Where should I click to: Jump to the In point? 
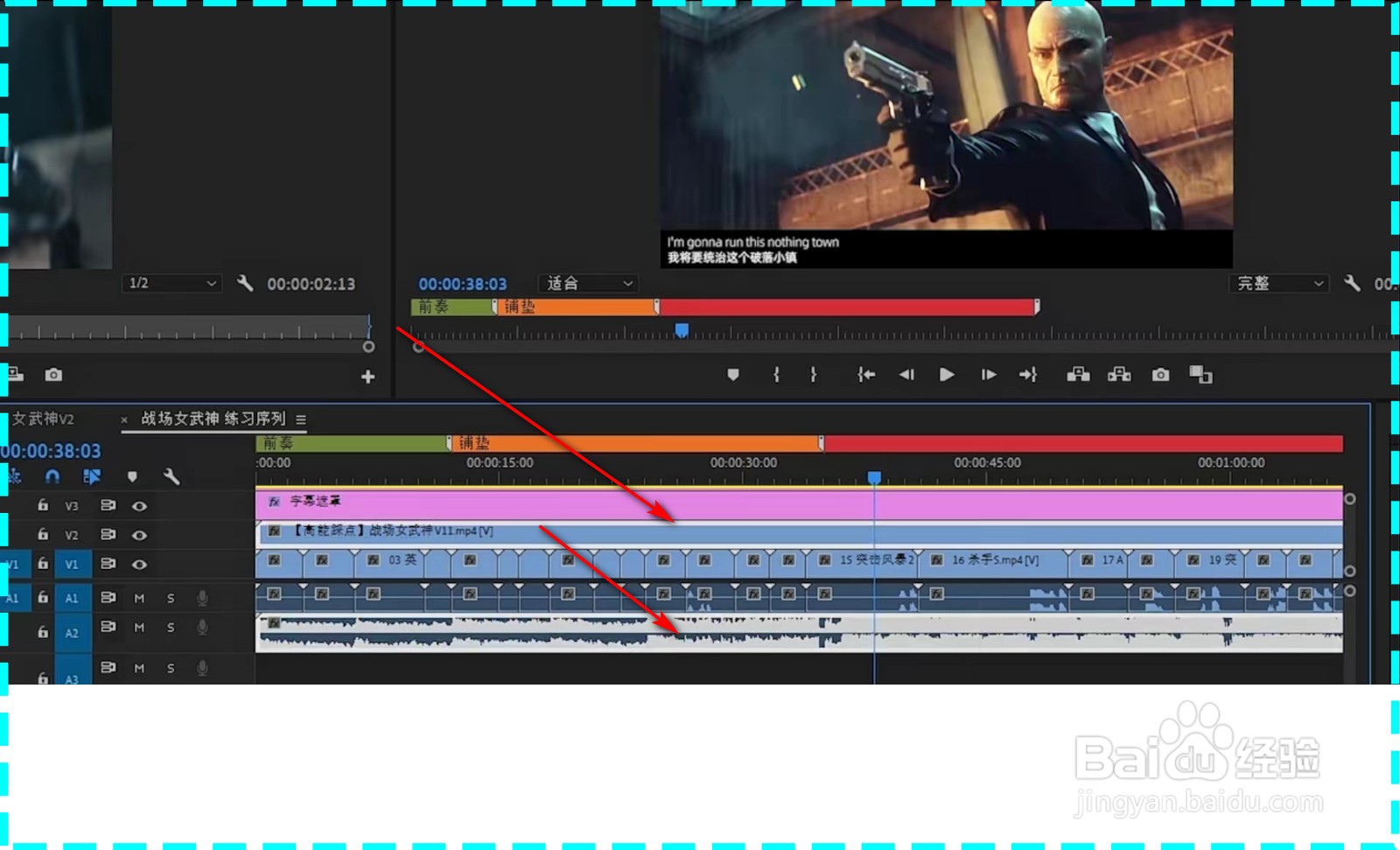[x=866, y=375]
